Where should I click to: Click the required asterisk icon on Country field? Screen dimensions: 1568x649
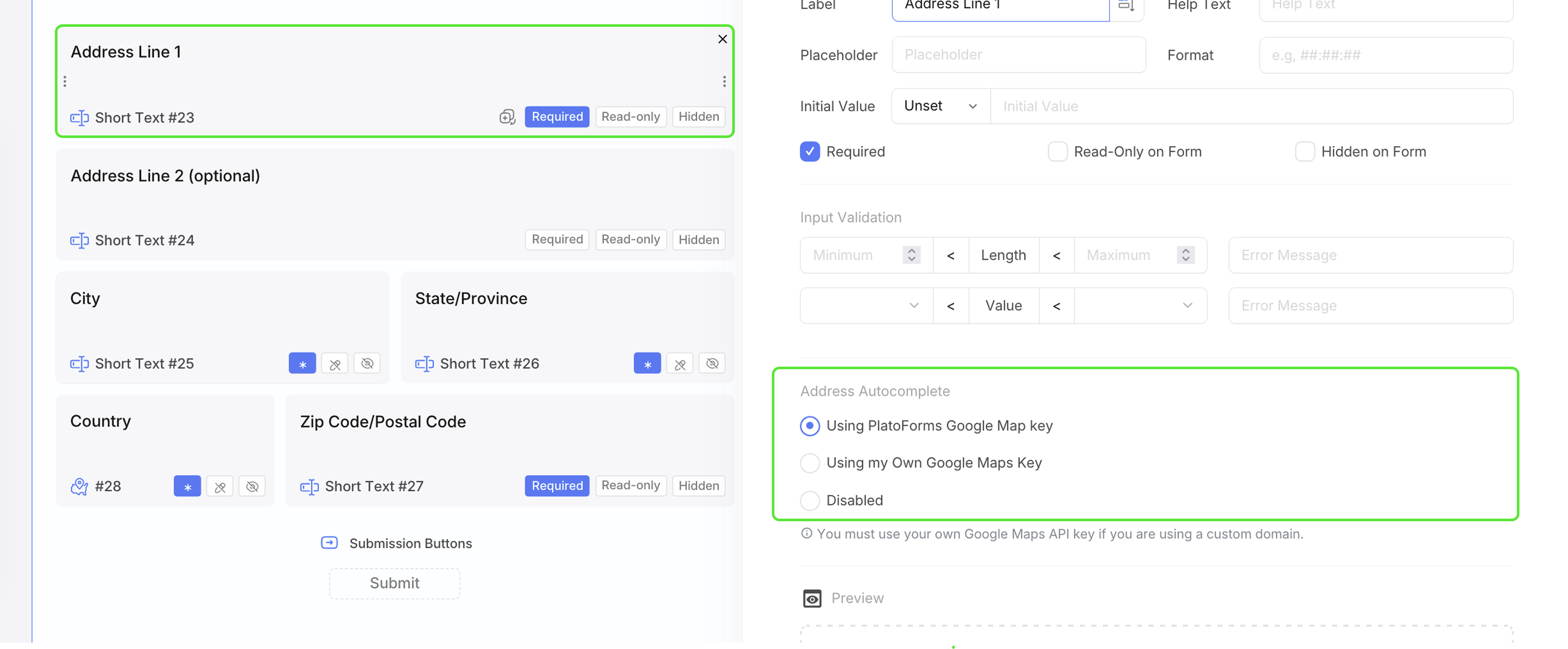tap(187, 487)
